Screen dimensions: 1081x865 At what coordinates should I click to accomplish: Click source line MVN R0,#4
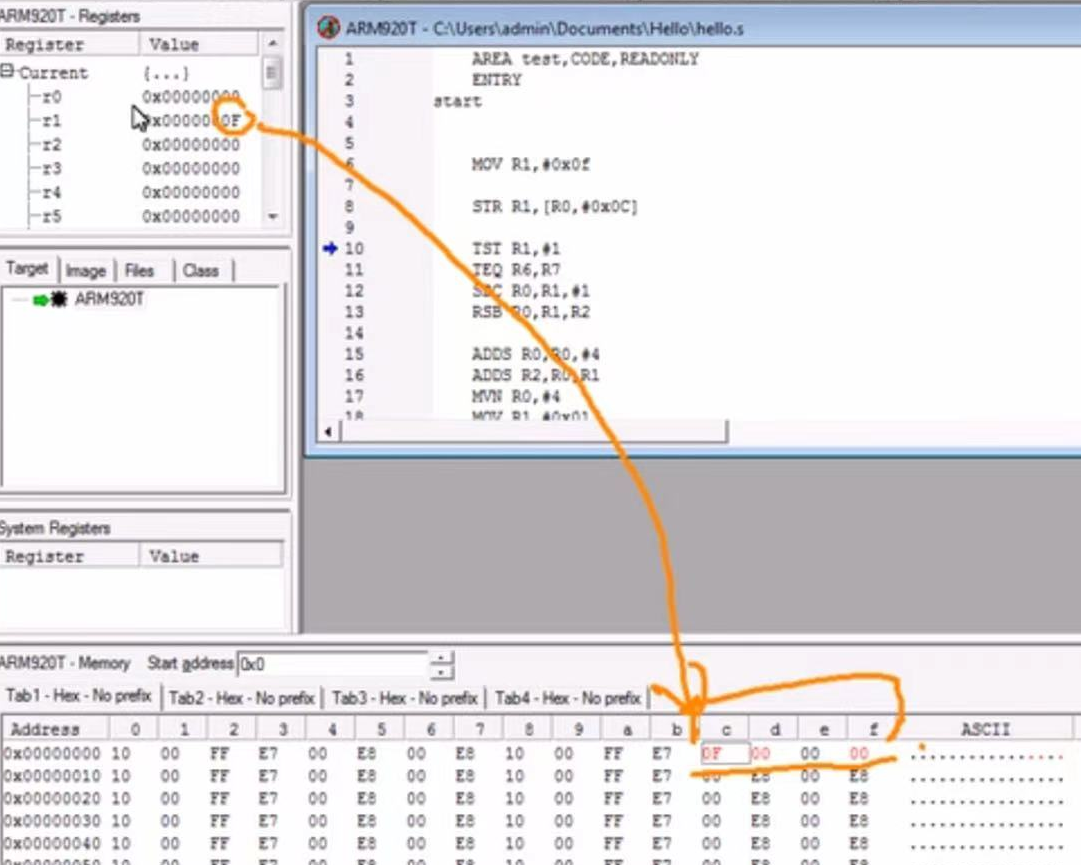click(x=516, y=396)
